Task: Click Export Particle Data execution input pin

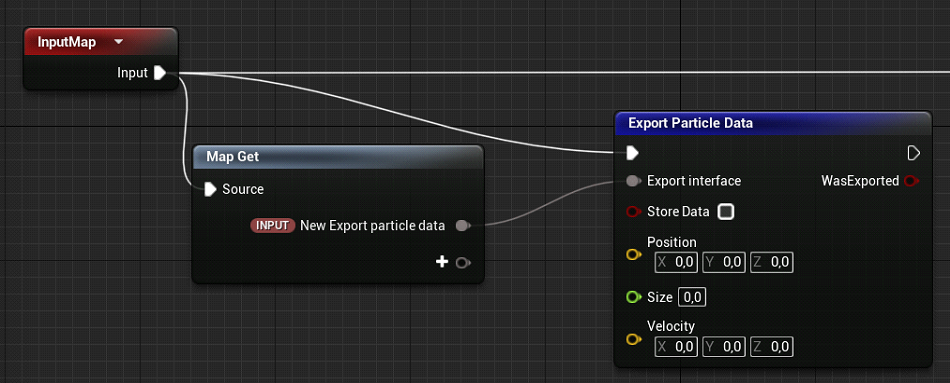Action: coord(632,153)
